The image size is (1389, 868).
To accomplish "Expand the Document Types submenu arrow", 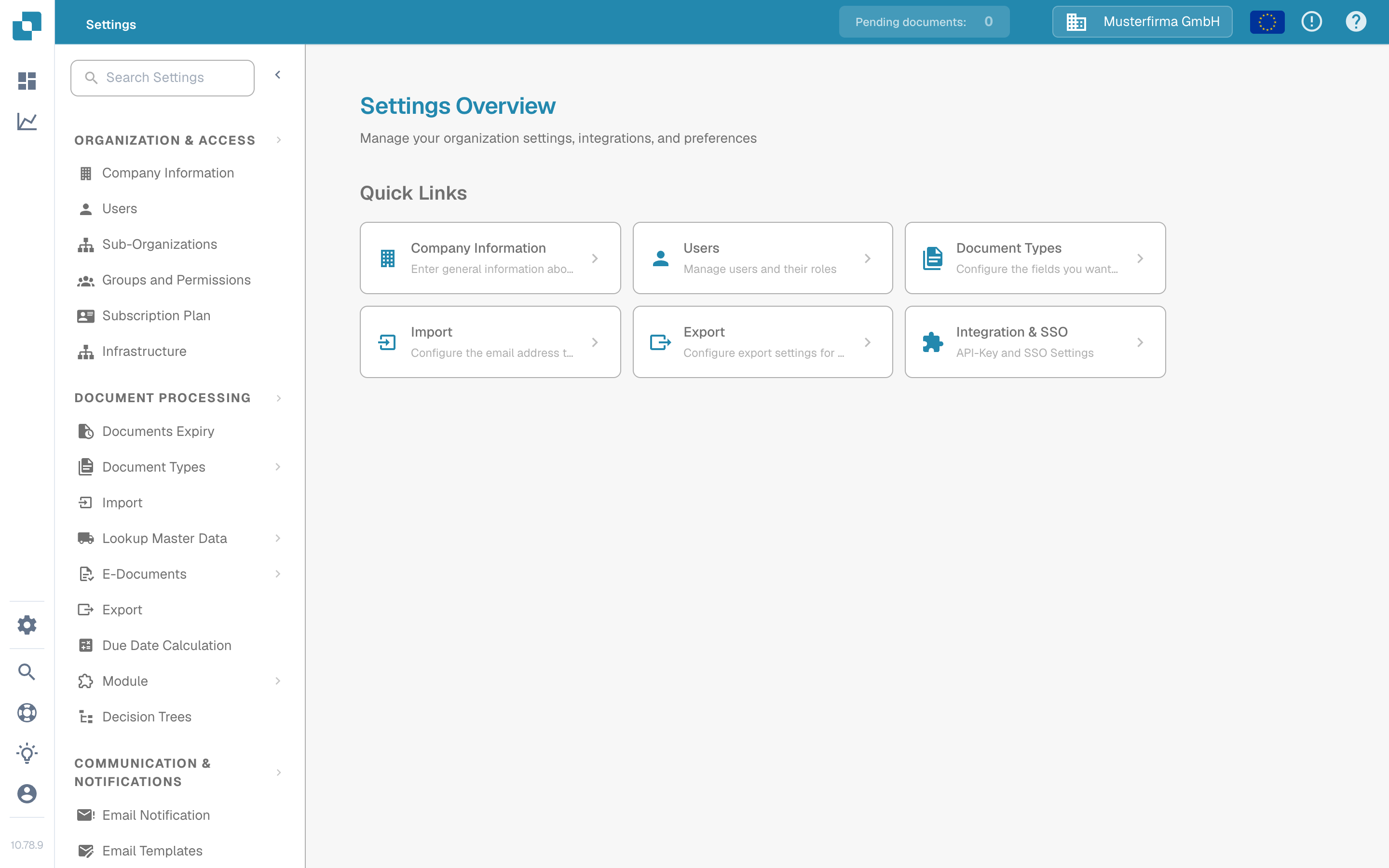I will [x=278, y=467].
